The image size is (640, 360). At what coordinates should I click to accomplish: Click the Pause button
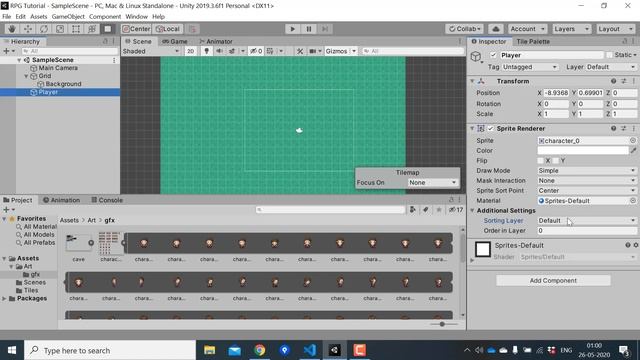point(309,29)
